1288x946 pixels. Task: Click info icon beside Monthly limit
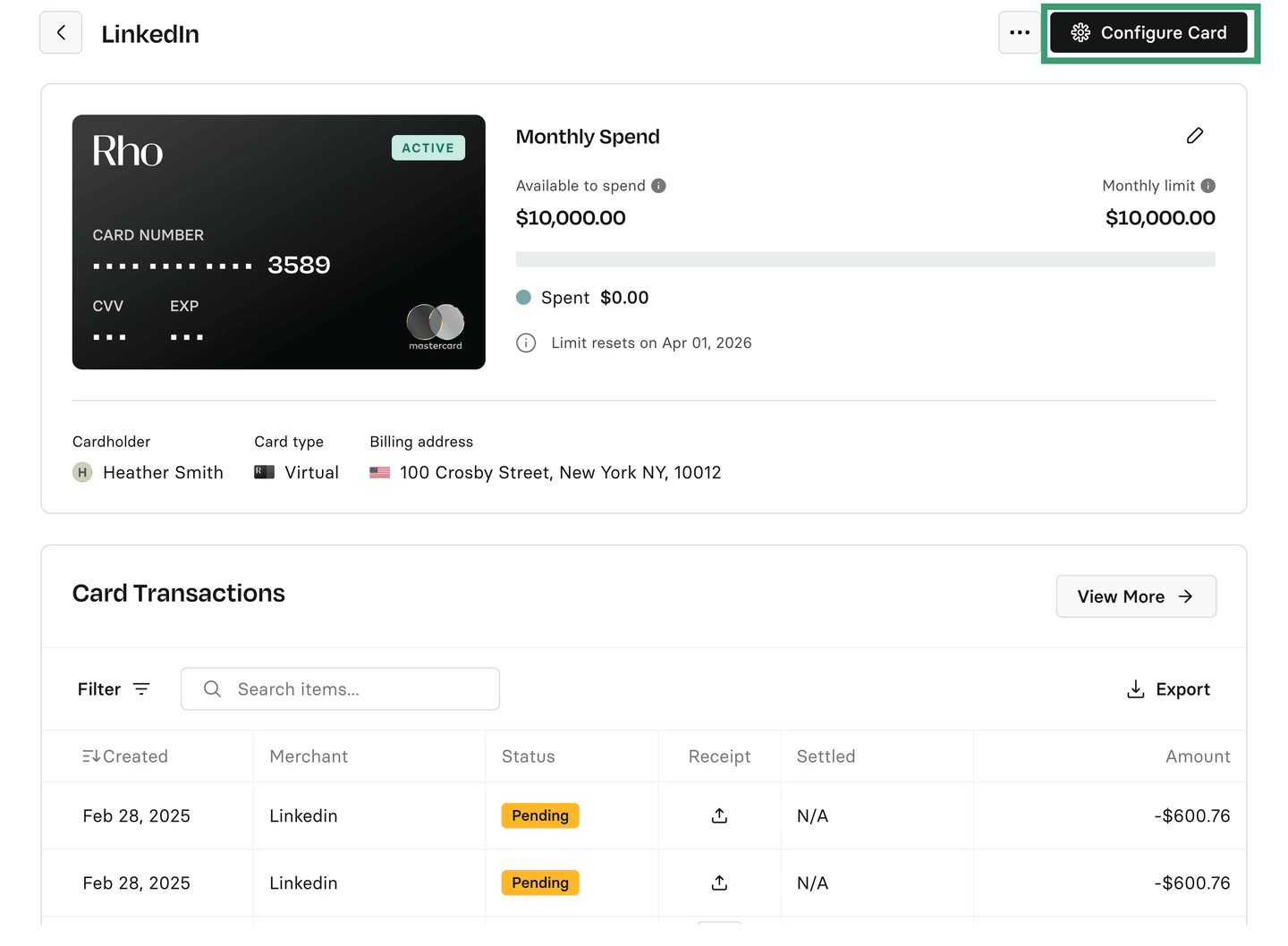pos(1207,186)
